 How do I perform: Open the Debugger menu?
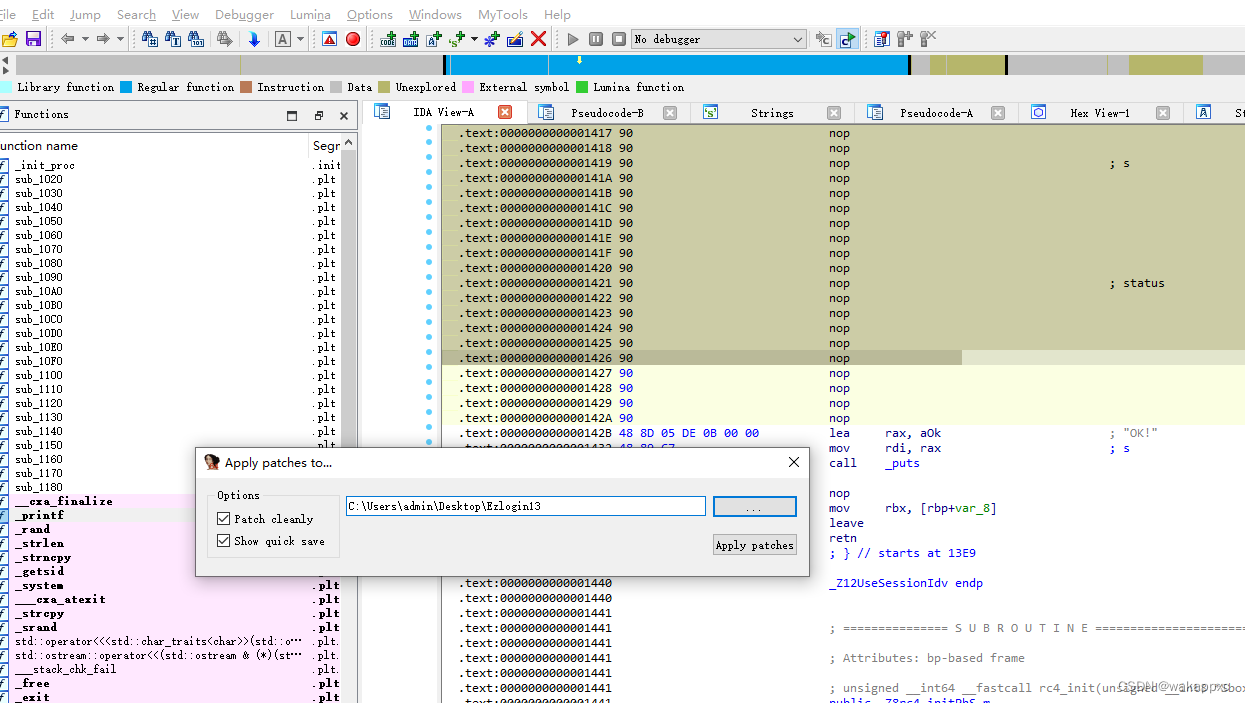pos(244,15)
